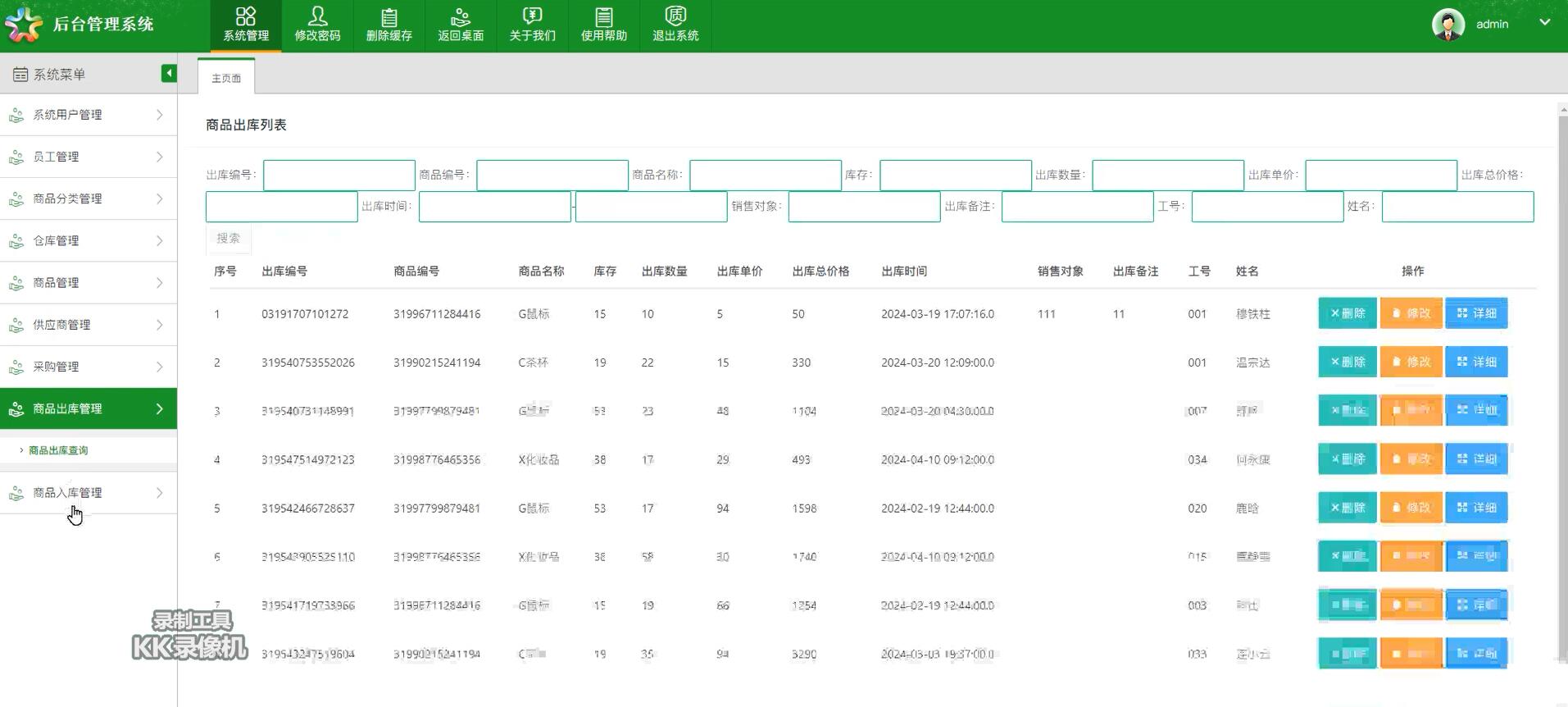Collapse the 系统菜单 sidebar with green arrow
The image size is (1568, 707).
pyautogui.click(x=169, y=74)
